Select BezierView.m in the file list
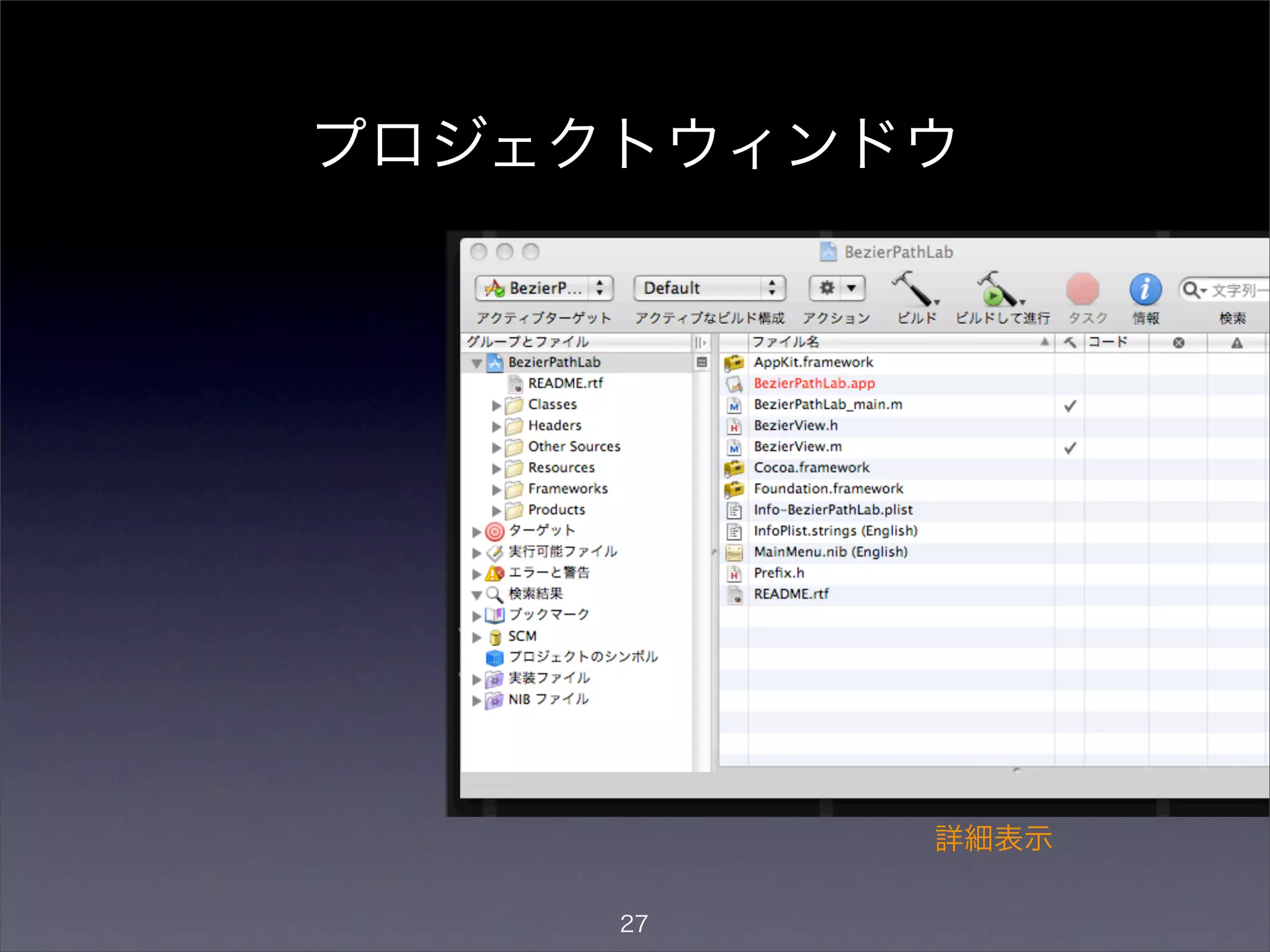The height and width of the screenshot is (952, 1270). 797,447
